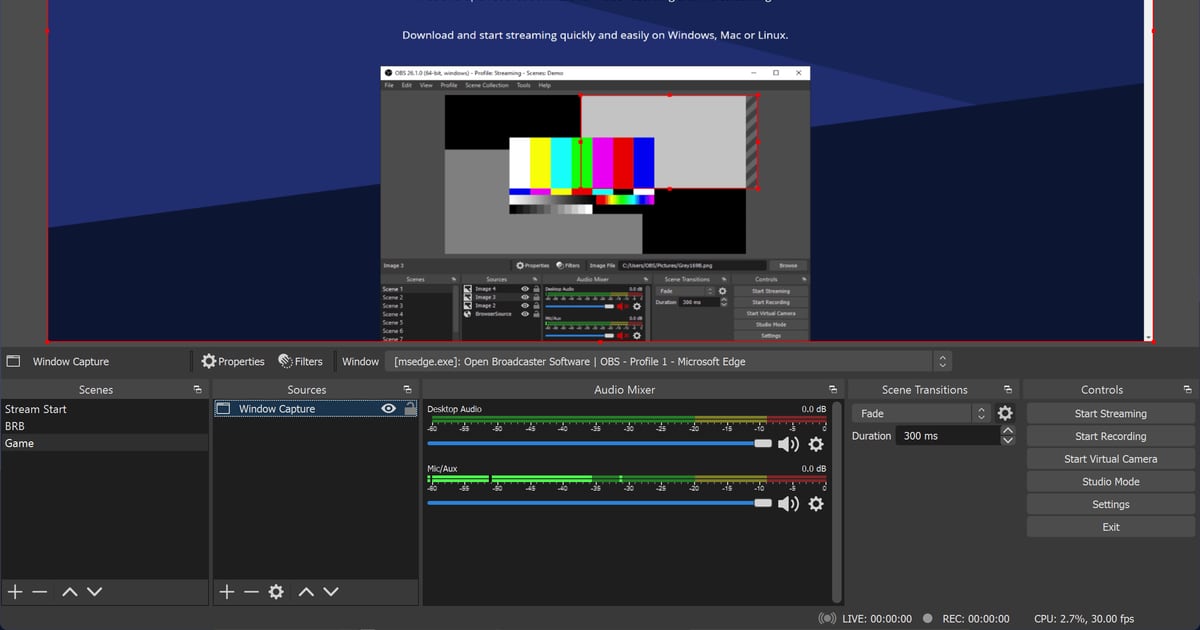Screen dimensions: 1200x630
Task: Select the BRB scene
Action: pos(104,426)
